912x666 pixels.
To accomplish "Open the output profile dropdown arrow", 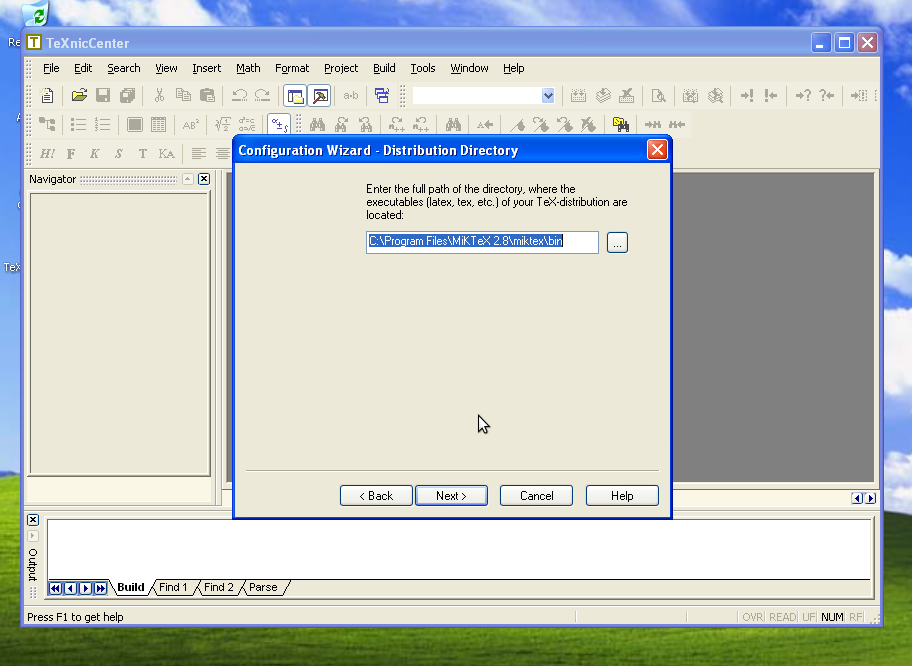I will (x=548, y=96).
